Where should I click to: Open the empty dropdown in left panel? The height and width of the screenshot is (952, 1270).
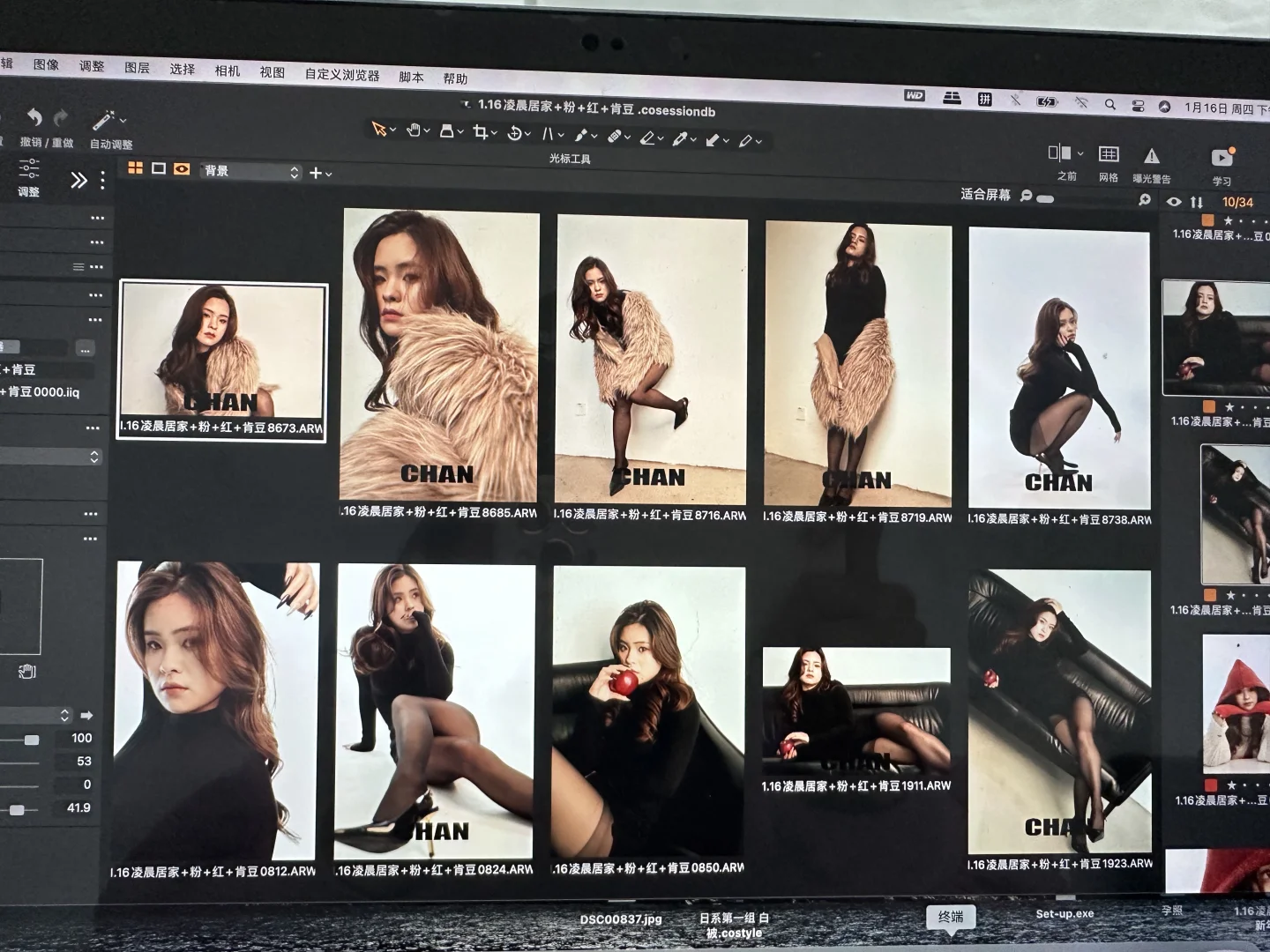click(x=51, y=457)
